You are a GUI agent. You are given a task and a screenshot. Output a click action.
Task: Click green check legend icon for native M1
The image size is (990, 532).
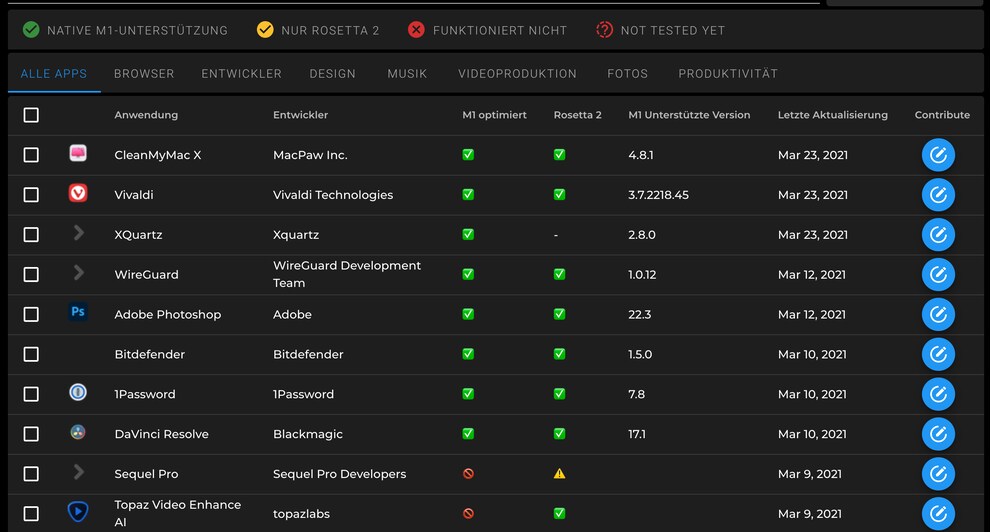pyautogui.click(x=30, y=30)
